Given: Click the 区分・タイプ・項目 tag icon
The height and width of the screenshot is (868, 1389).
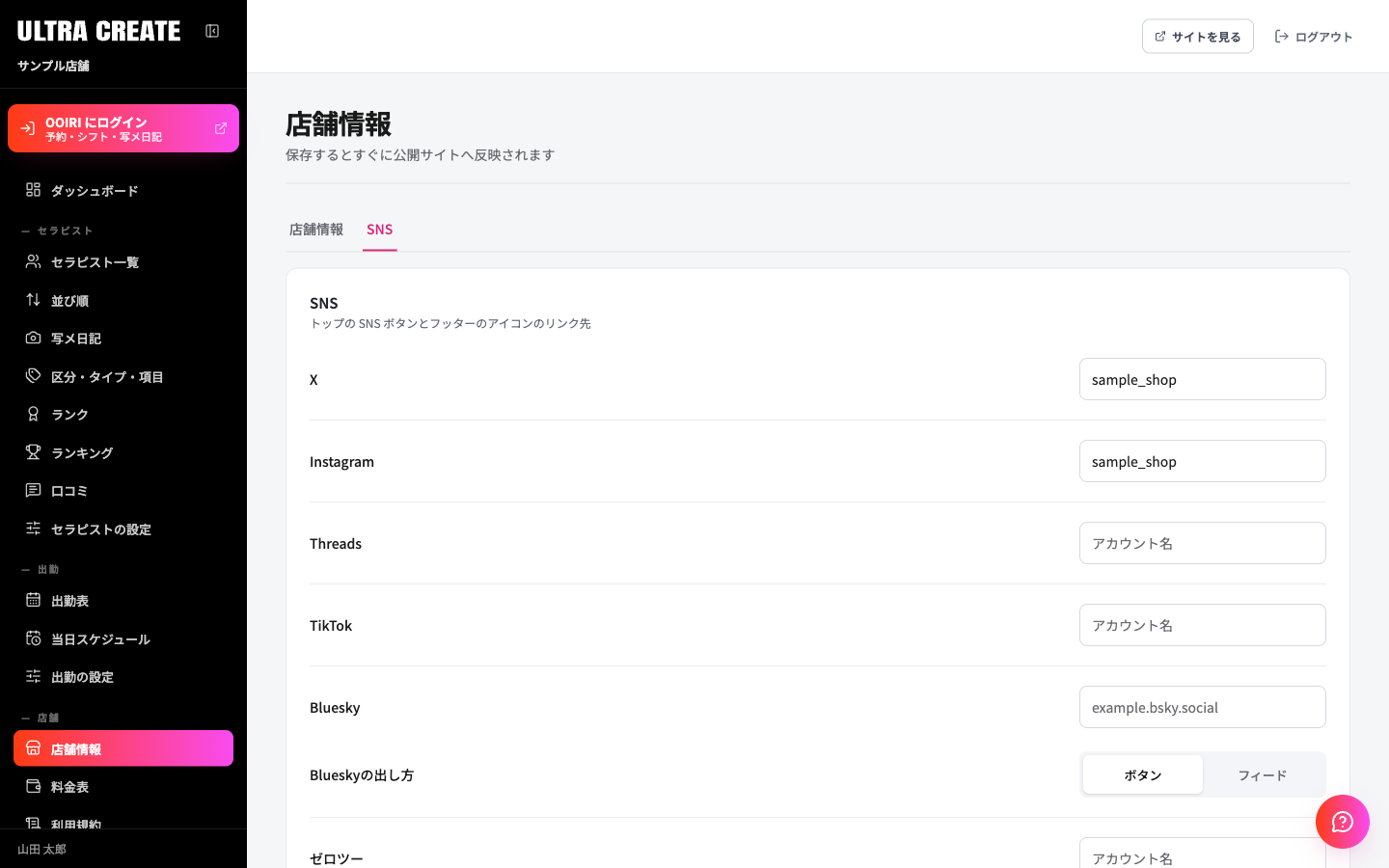Looking at the screenshot, I should click(x=33, y=376).
